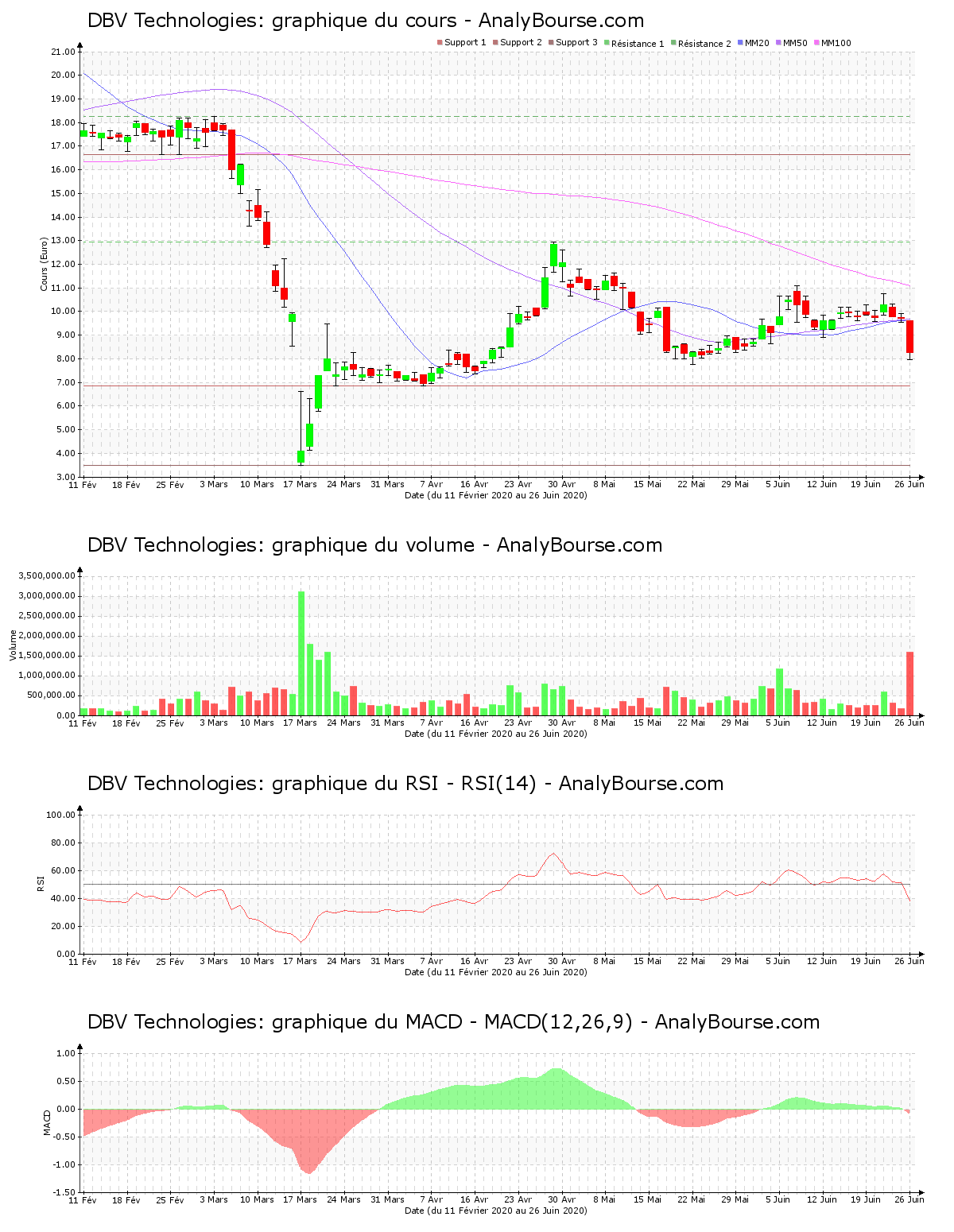Viewport: 954px width, 1232px height.
Task: Click the last red volume bar at 26 Juin
Action: (x=910, y=684)
